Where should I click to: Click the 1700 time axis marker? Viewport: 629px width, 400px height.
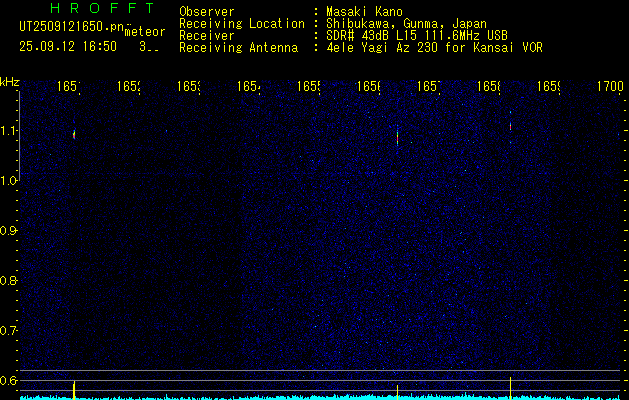click(610, 86)
